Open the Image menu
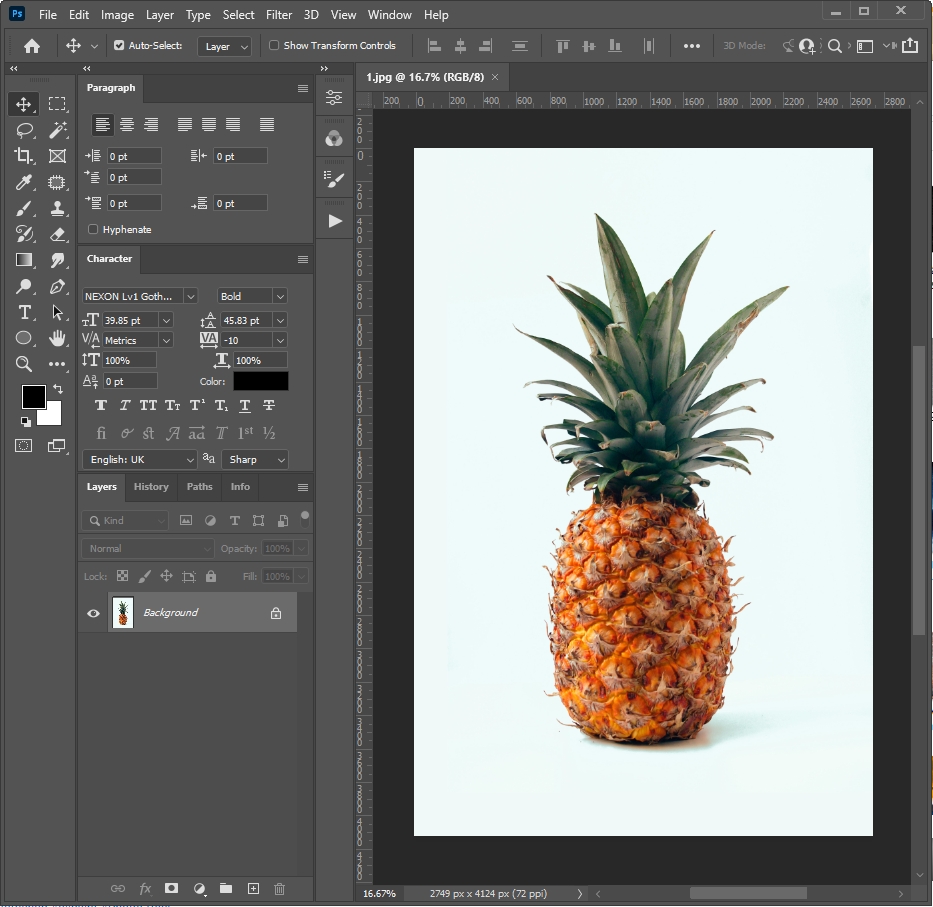Screen dimensions: 933x907 (x=117, y=15)
